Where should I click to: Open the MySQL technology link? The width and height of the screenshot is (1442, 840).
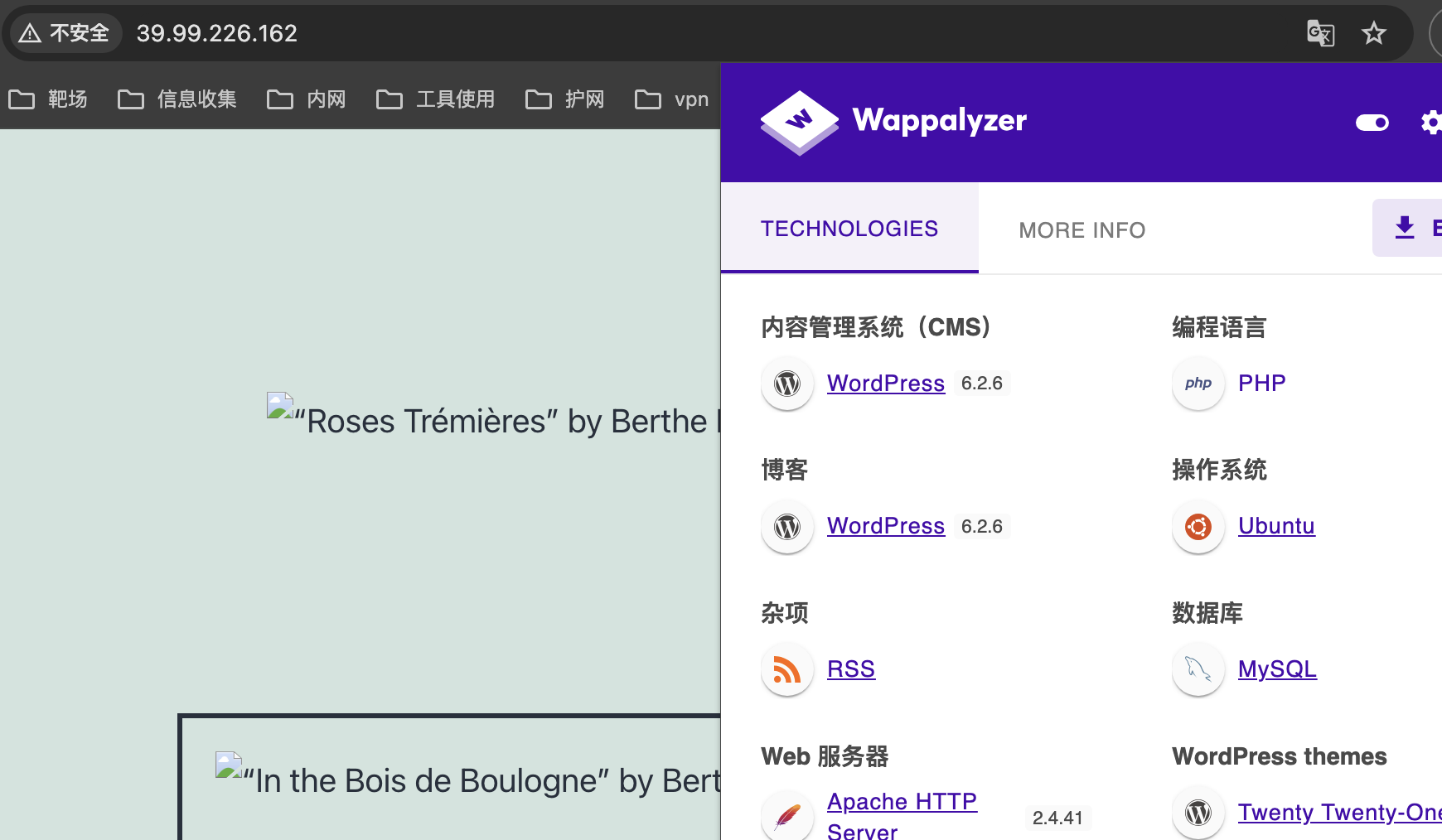[x=1277, y=669]
